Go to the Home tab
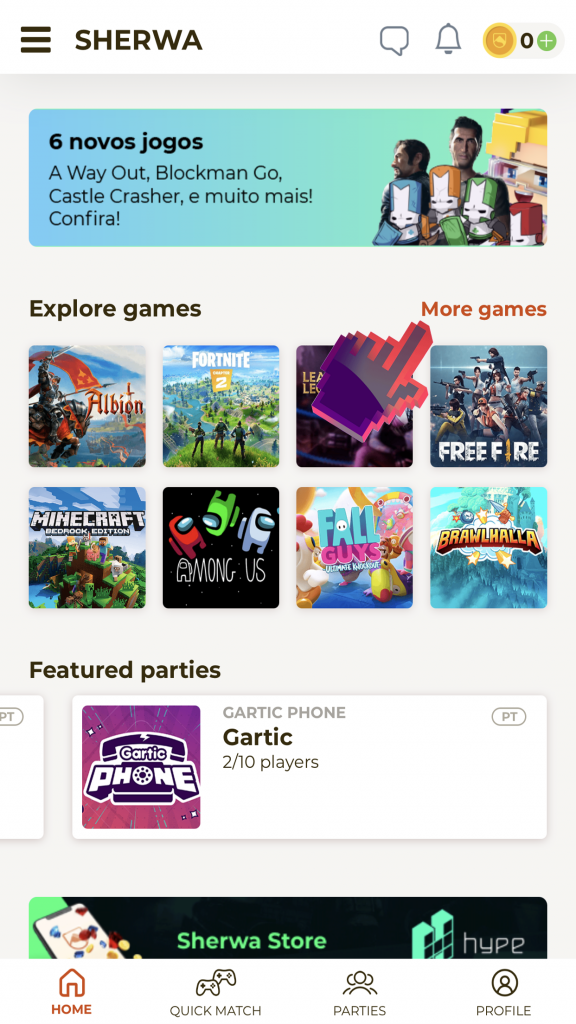 72,991
